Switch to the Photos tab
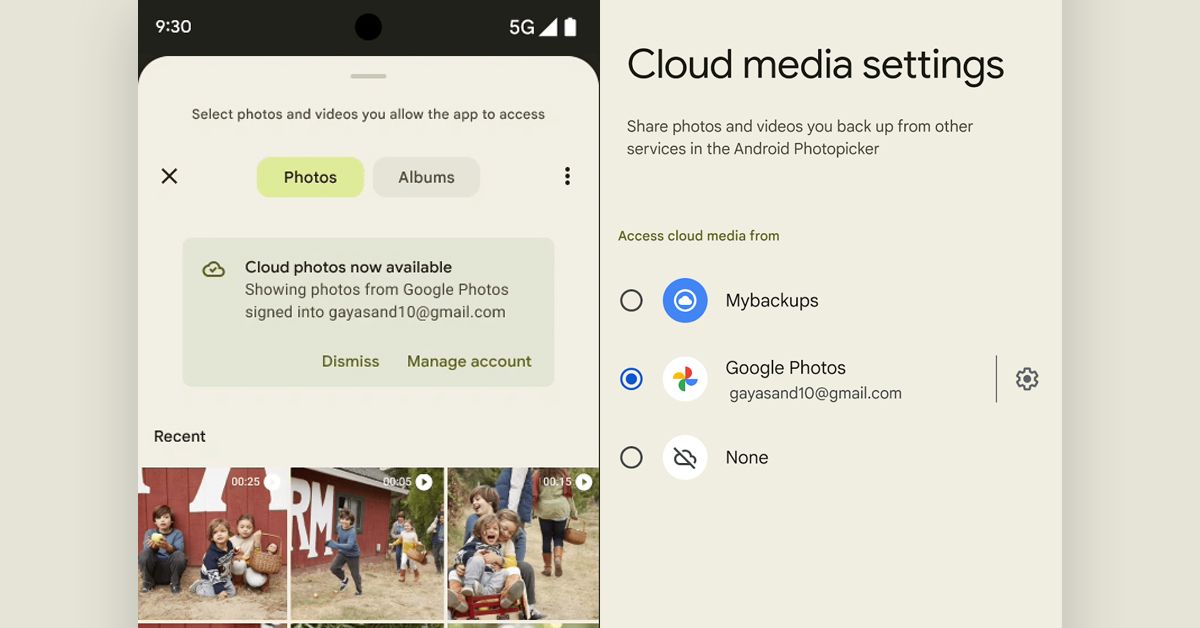Screen dimensions: 1200x628 [310, 176]
